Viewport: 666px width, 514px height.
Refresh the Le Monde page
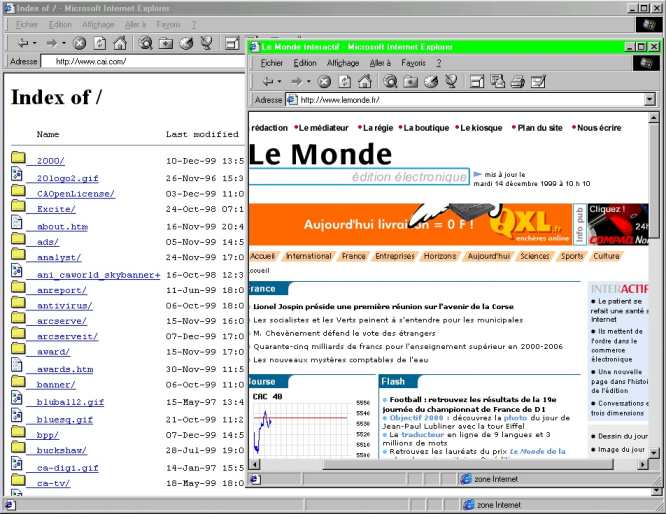click(x=345, y=81)
